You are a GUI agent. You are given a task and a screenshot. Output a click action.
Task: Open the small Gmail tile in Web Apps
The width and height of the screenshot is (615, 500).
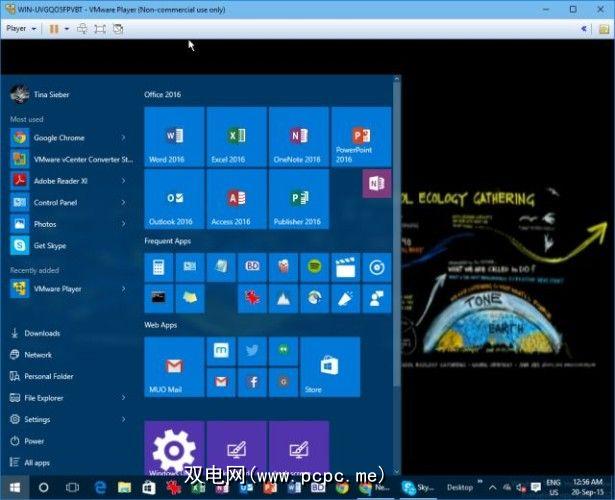click(x=221, y=382)
